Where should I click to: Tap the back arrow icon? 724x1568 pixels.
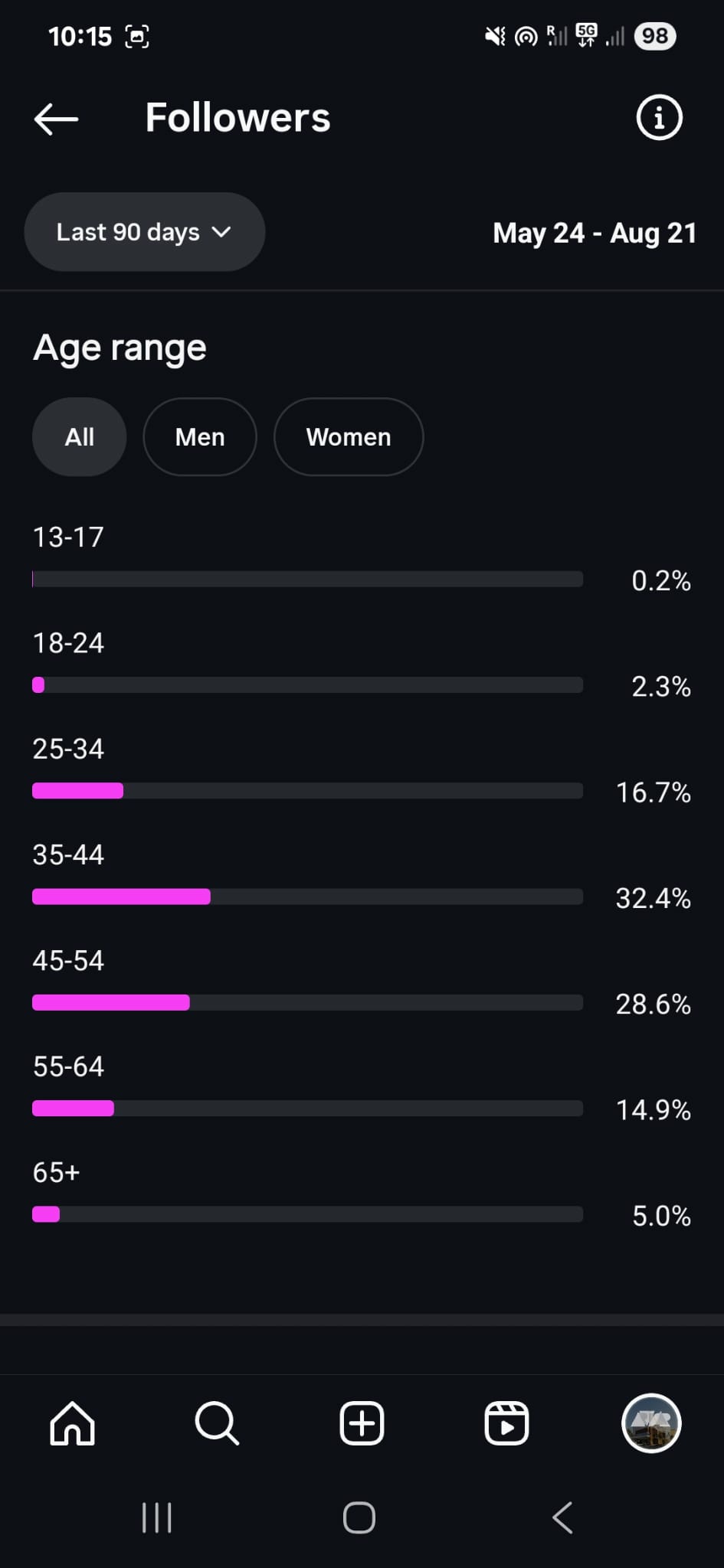[x=56, y=119]
